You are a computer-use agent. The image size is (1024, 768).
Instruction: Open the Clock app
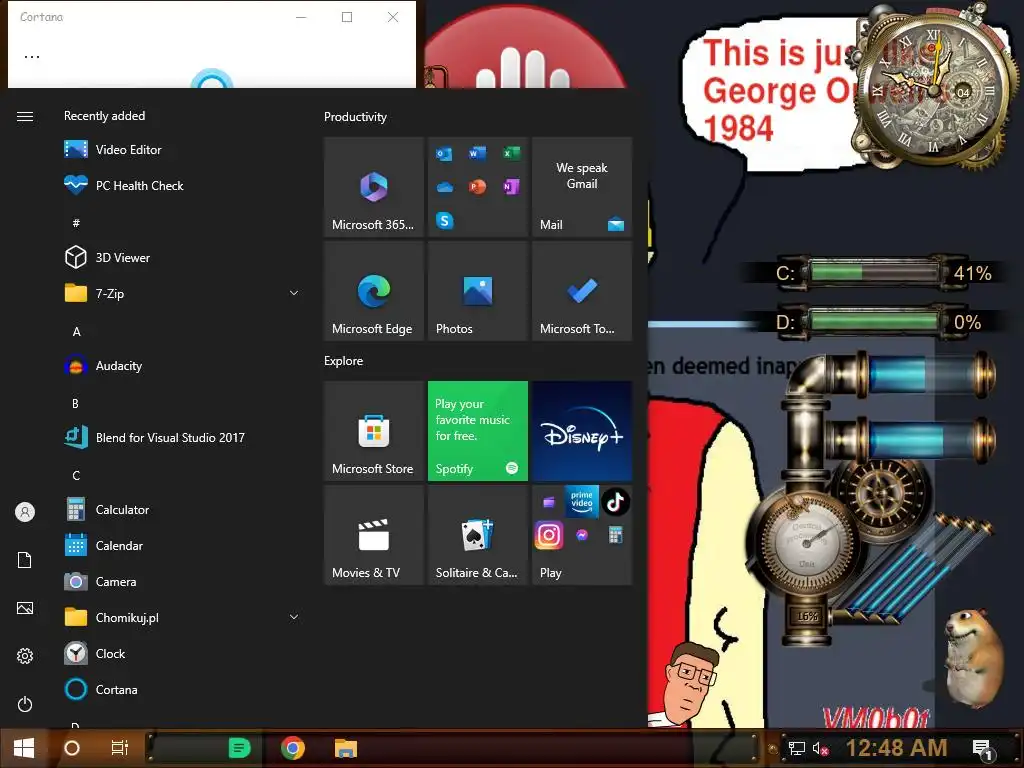tap(183, 653)
